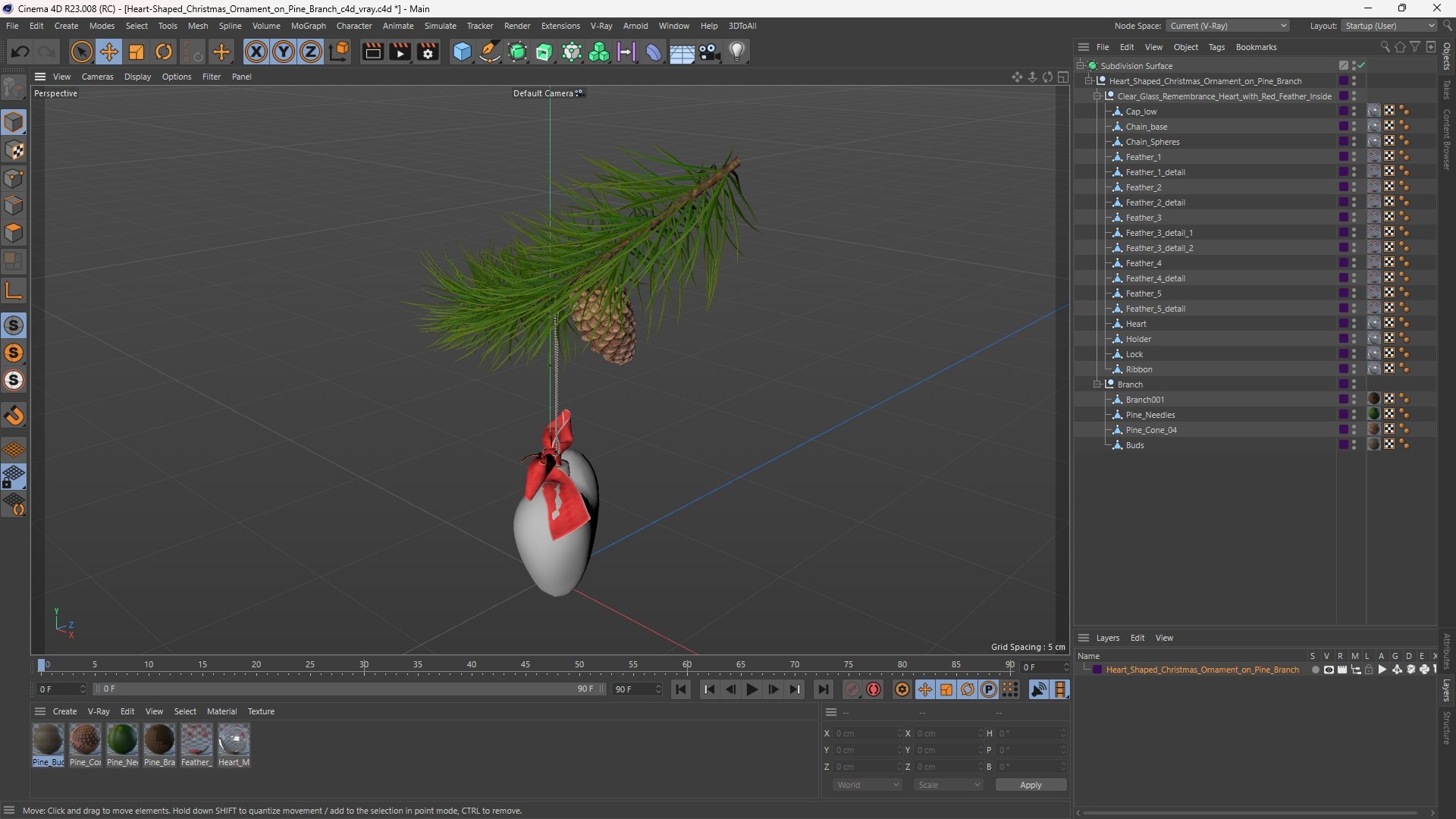
Task: Click the Record Active Objects button
Action: point(852,689)
